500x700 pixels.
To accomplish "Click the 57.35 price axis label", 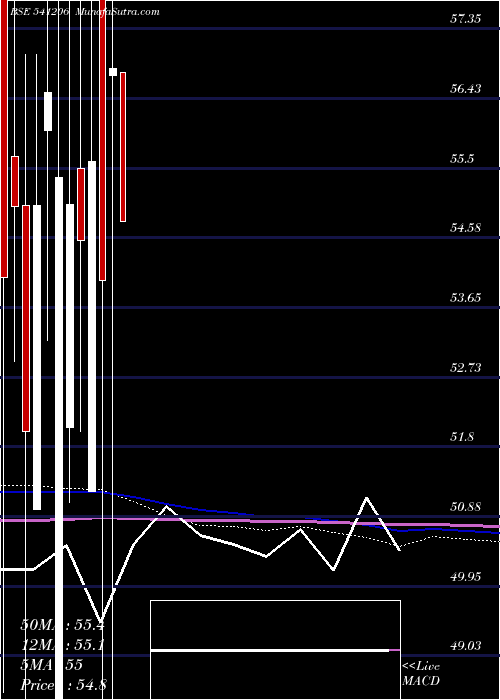I will (x=466, y=19).
